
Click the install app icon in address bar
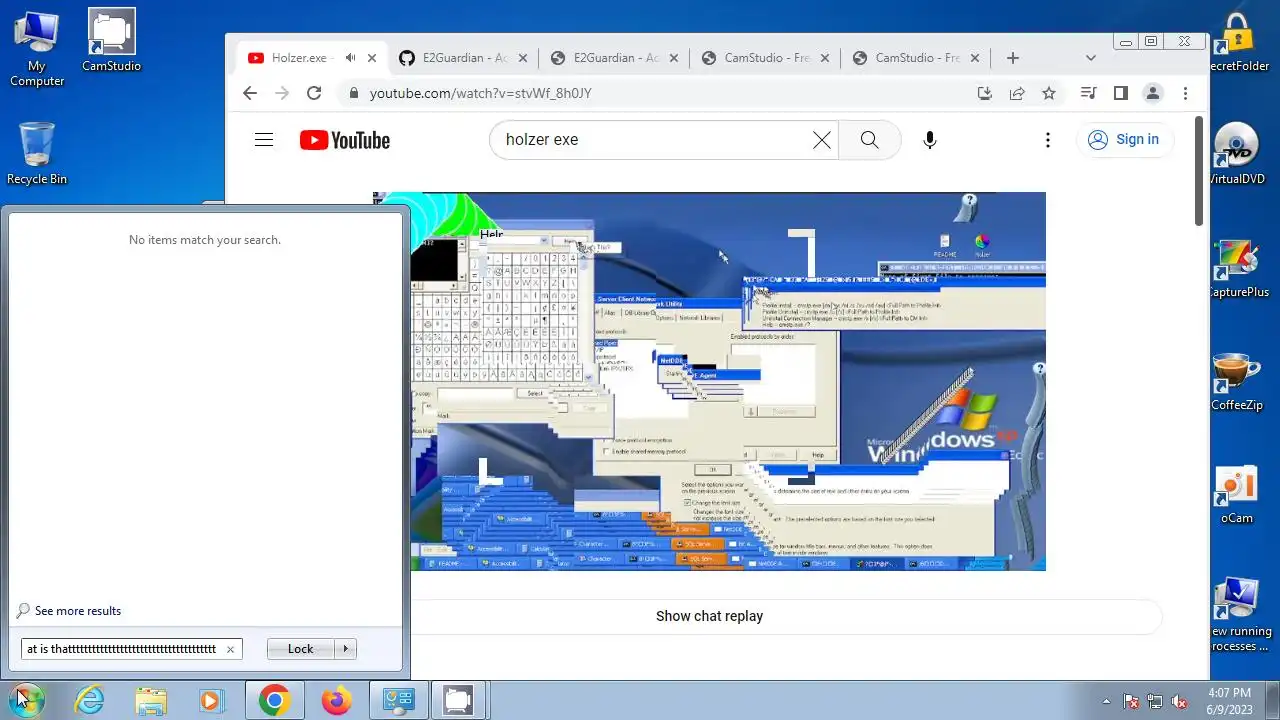(985, 93)
